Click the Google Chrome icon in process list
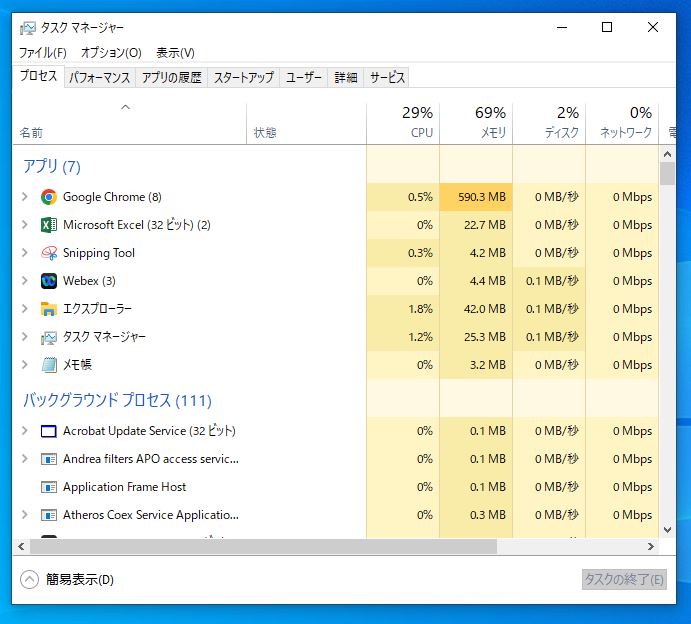This screenshot has width=691, height=624. coord(49,197)
